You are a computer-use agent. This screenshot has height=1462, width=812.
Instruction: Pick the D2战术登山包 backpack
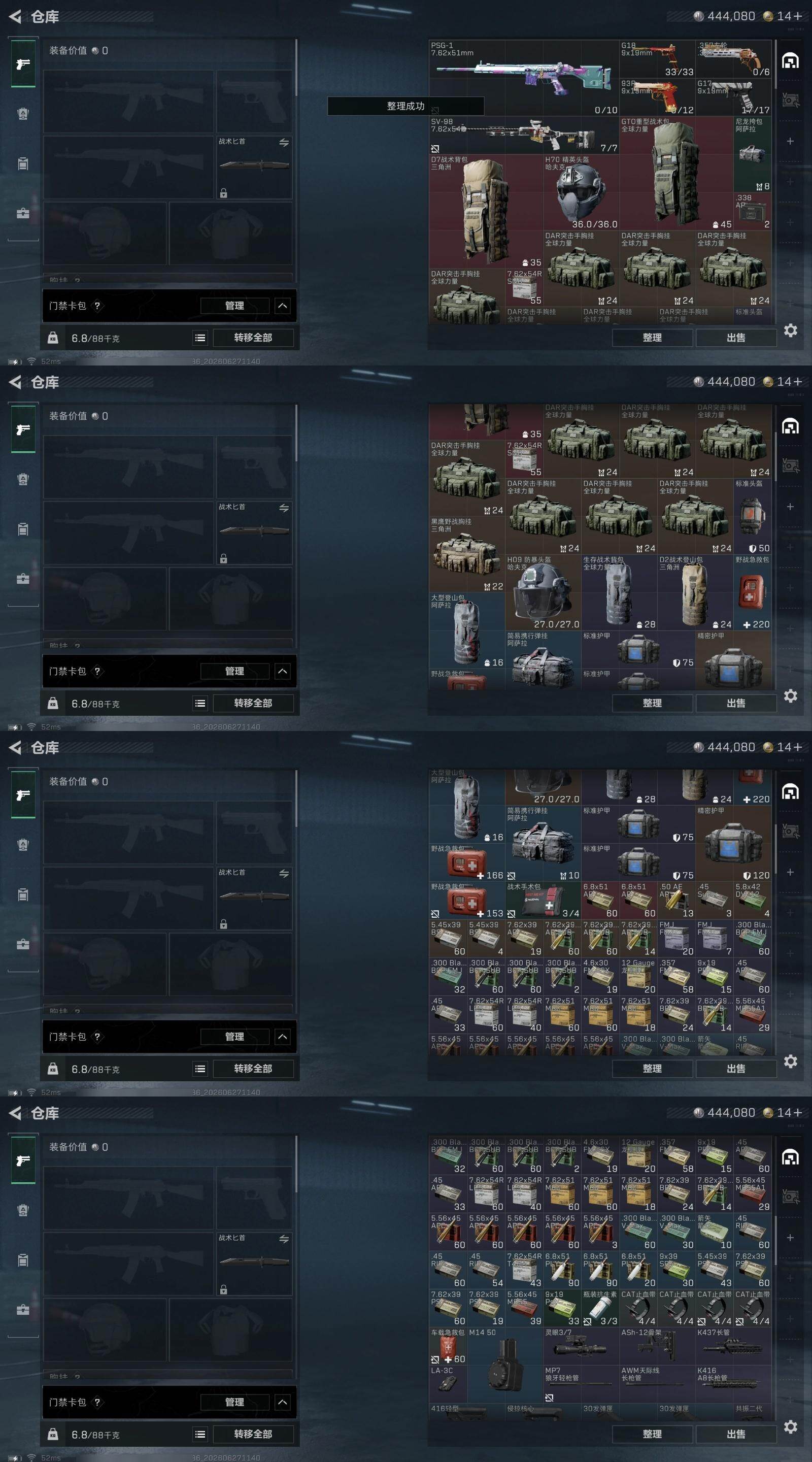(x=695, y=592)
